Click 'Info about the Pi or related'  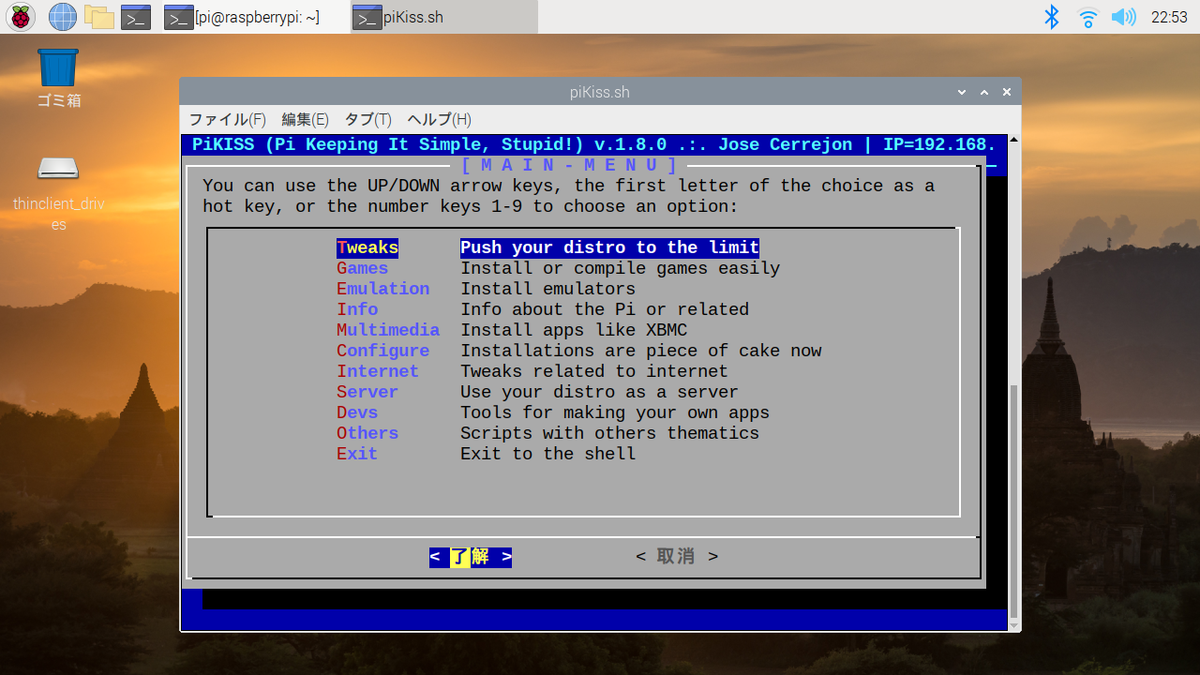[605, 309]
